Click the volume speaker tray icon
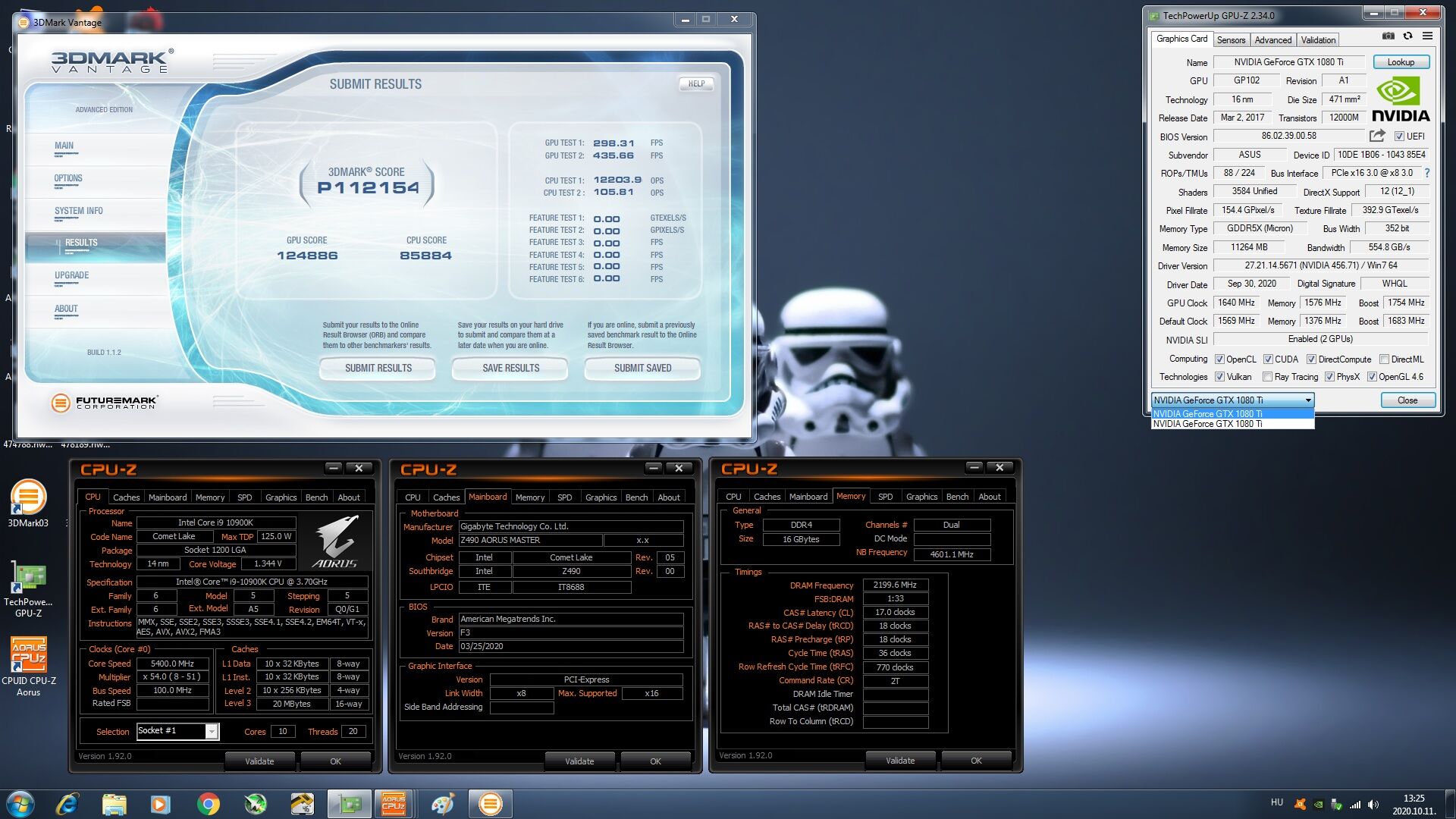This screenshot has height=819, width=1456. click(x=1373, y=805)
